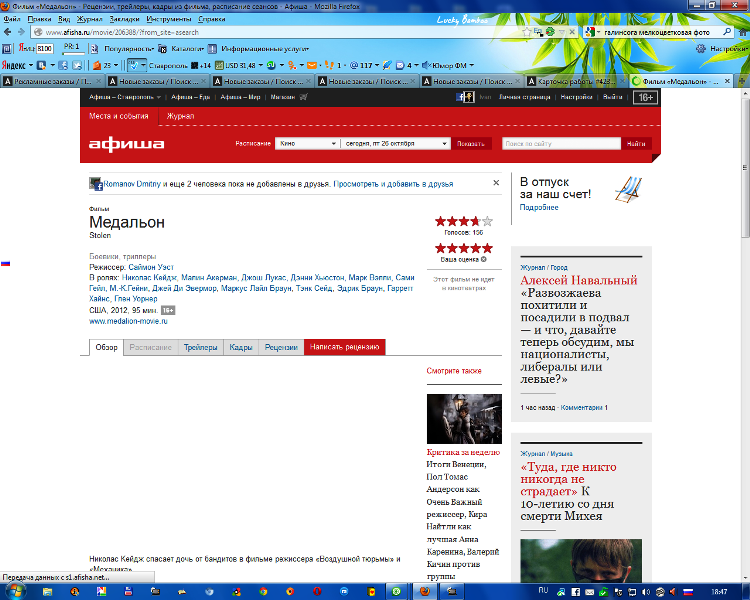Click Firefox taskbar button

click(425, 592)
